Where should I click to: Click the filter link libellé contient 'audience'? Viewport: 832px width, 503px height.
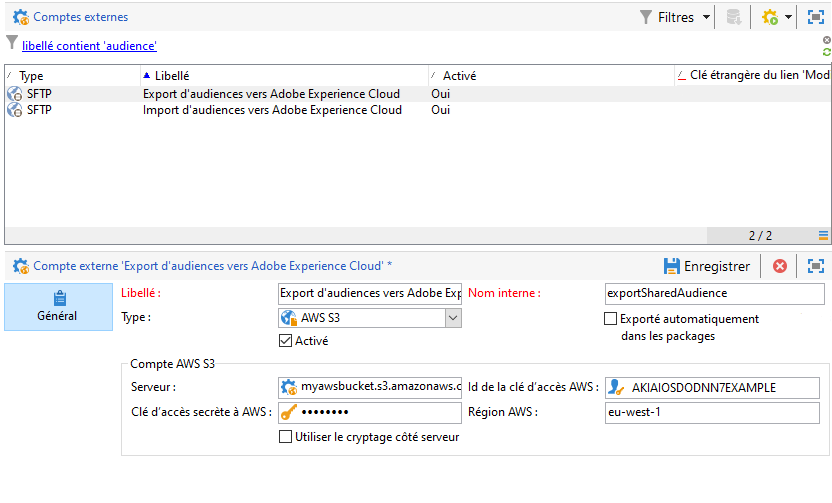pyautogui.click(x=89, y=46)
